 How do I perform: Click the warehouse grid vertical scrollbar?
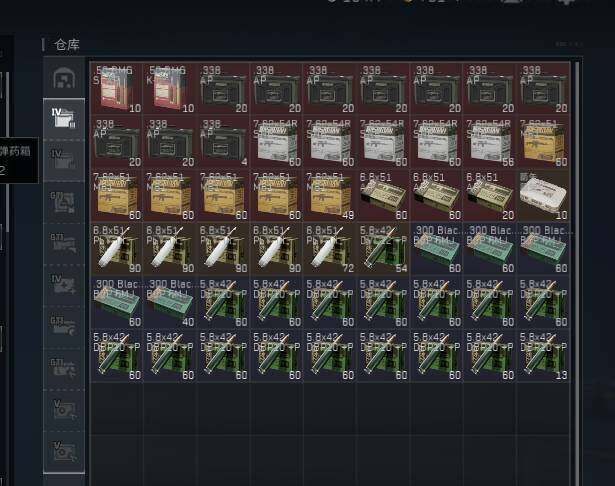pyautogui.click(x=577, y=271)
